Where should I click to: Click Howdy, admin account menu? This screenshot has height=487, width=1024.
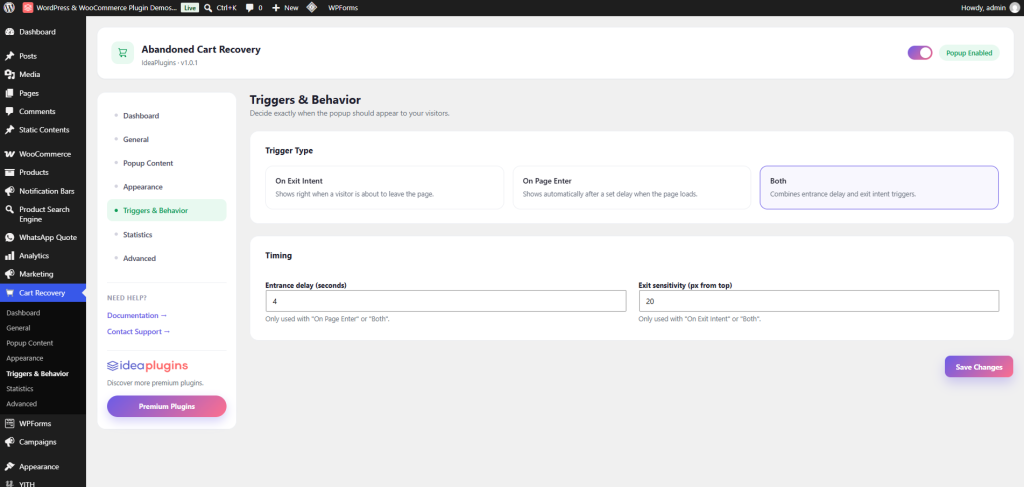pos(990,8)
